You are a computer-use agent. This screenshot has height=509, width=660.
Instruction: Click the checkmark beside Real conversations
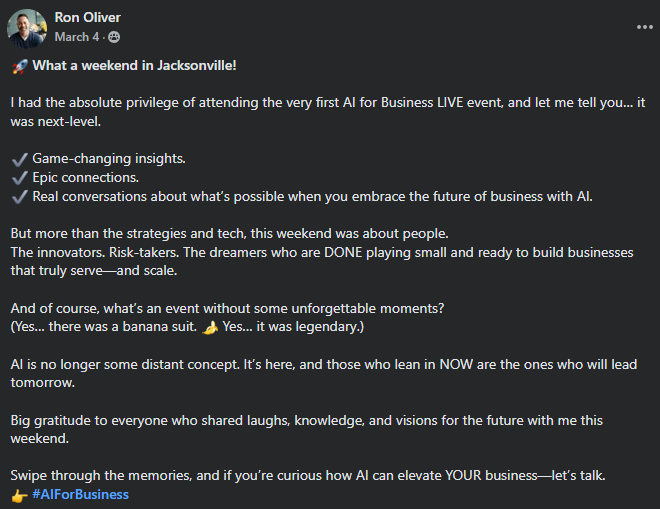tap(19, 196)
